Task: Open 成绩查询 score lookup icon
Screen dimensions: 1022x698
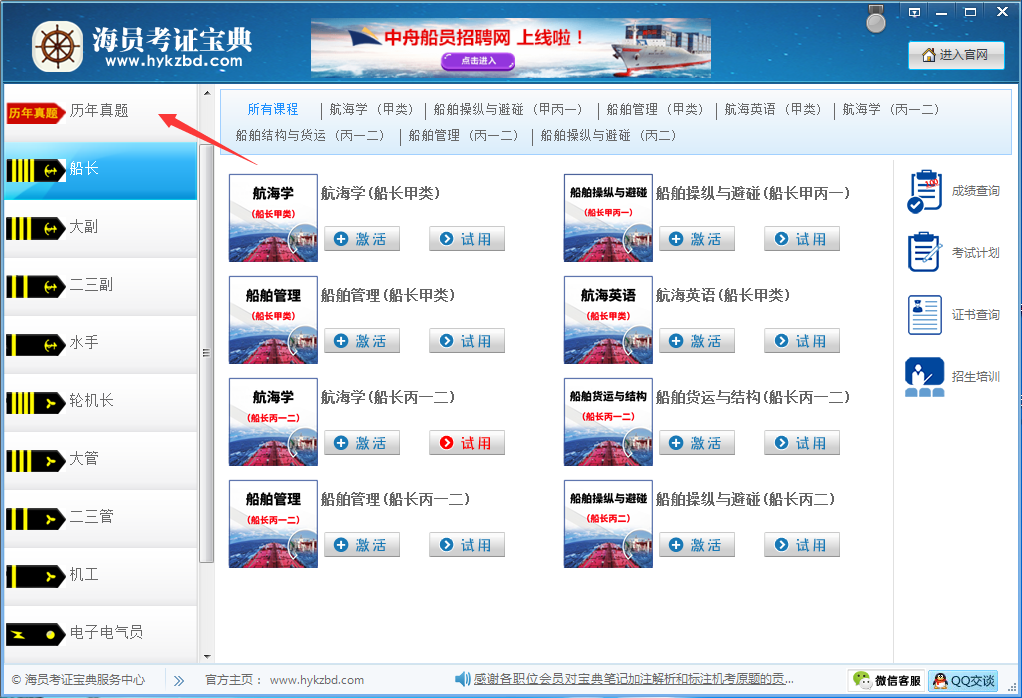Action: [x=924, y=191]
